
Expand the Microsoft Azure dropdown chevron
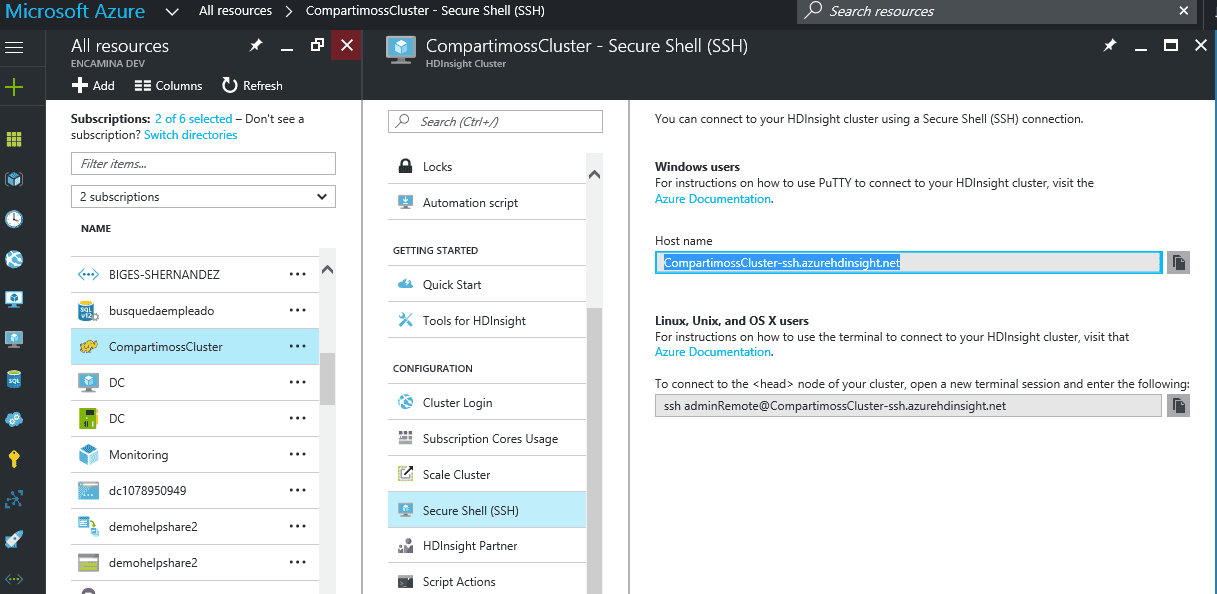pos(173,12)
